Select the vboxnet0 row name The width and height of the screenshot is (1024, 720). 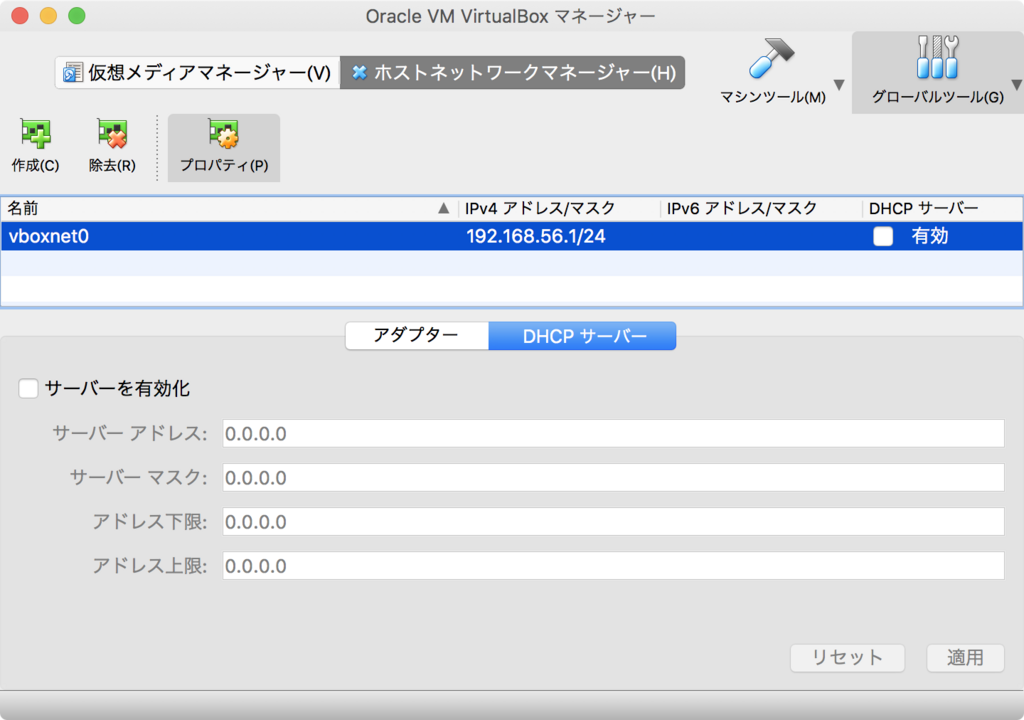pos(49,236)
